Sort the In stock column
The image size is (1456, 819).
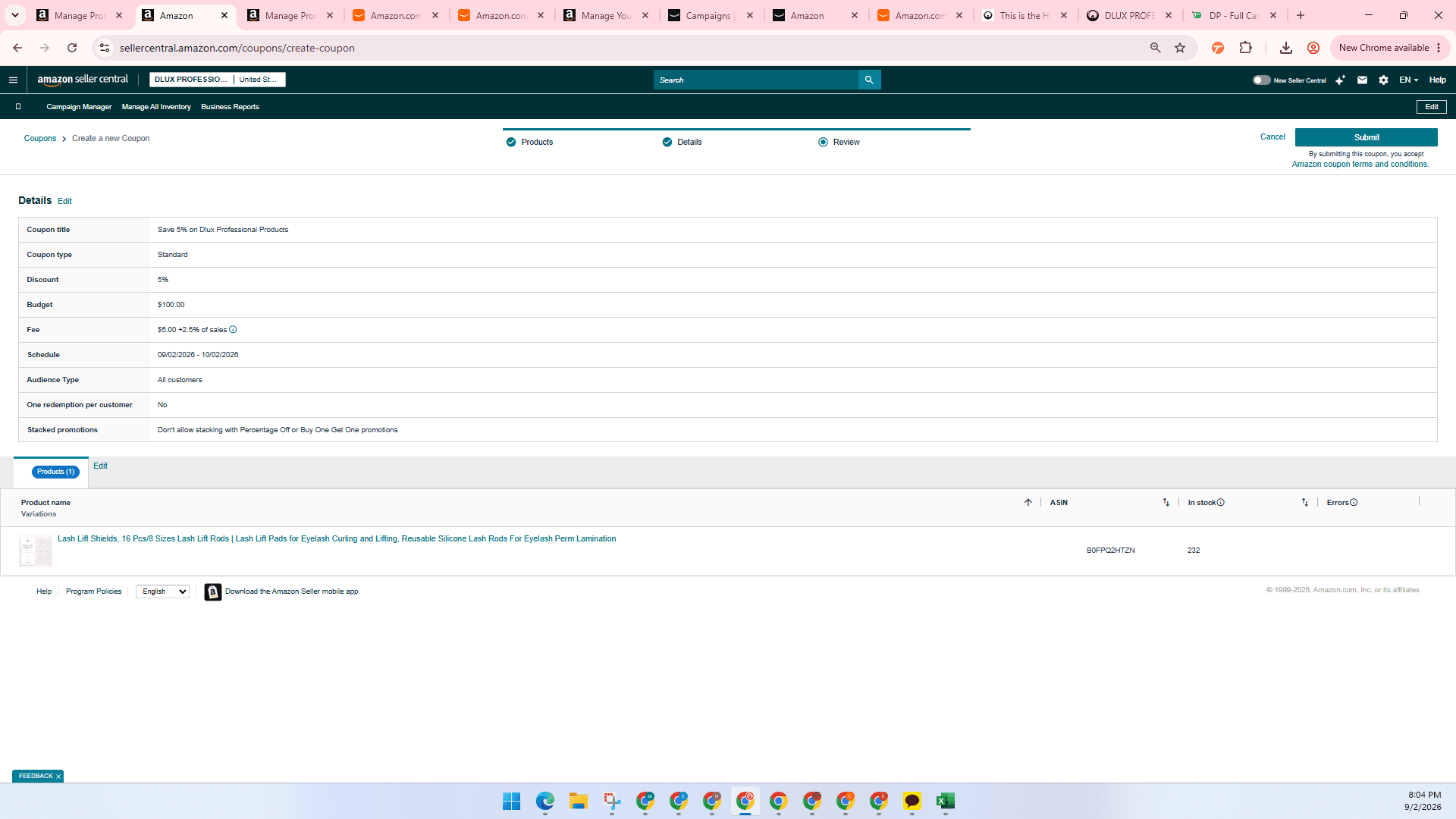click(1305, 503)
